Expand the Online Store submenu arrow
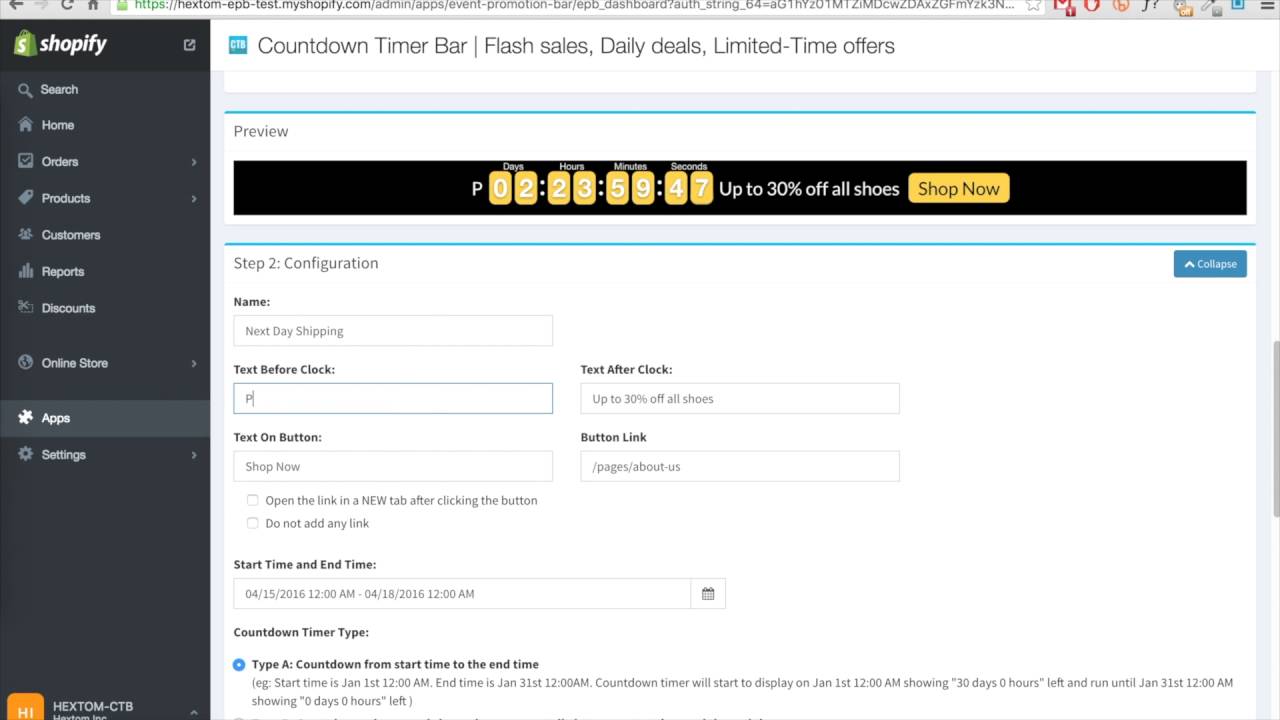The width and height of the screenshot is (1280, 720). coord(194,364)
